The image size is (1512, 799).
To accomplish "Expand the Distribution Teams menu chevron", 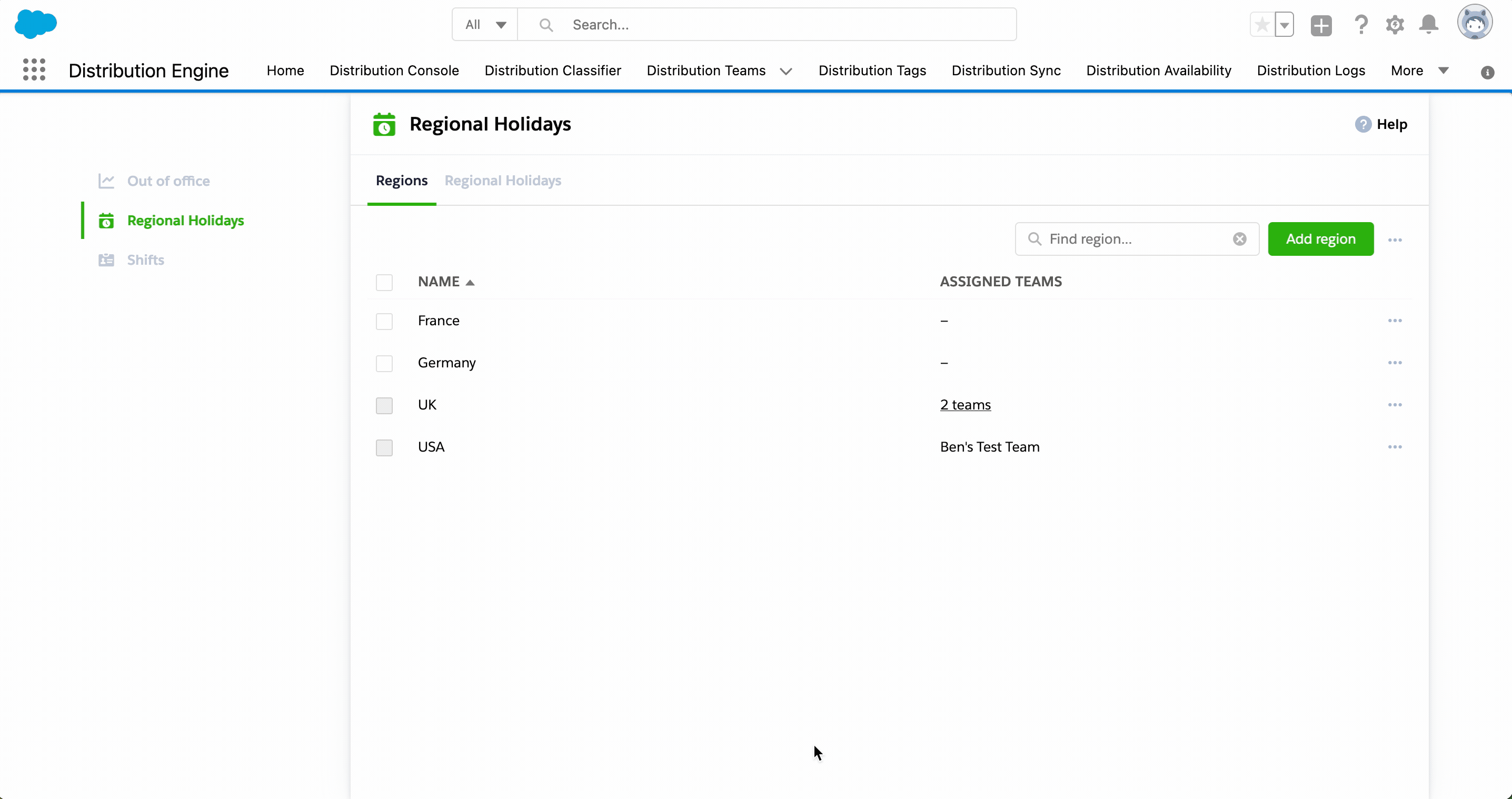I will click(x=786, y=71).
